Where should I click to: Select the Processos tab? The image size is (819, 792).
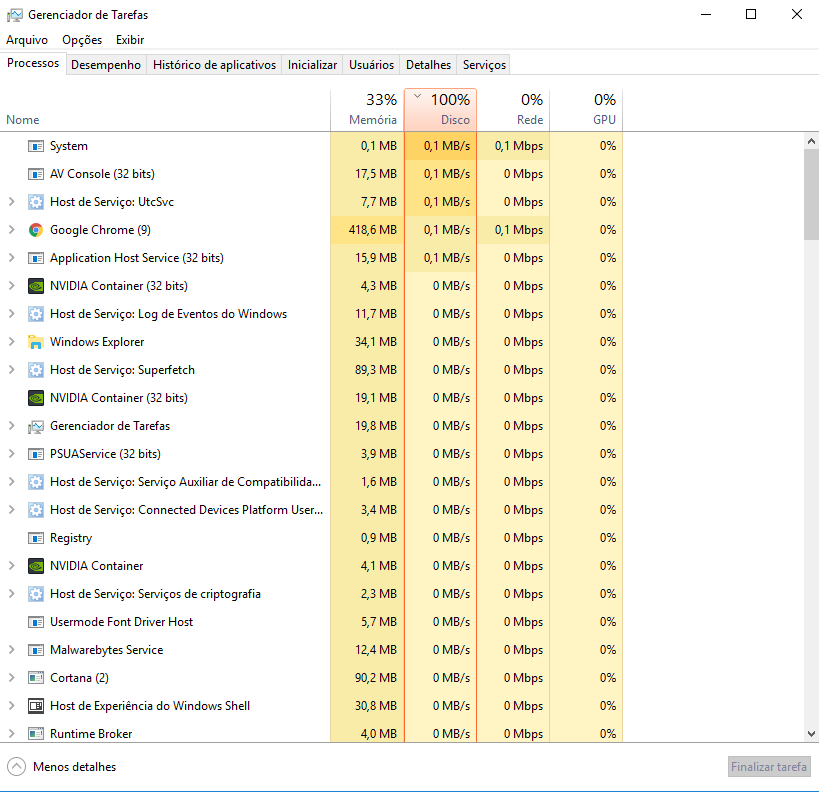point(33,64)
